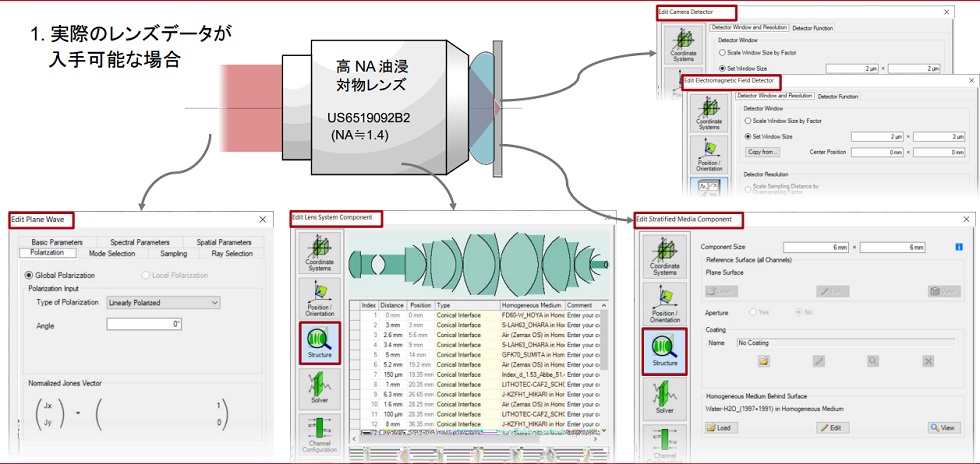Switch to Spatial Parameters tab

click(224, 242)
